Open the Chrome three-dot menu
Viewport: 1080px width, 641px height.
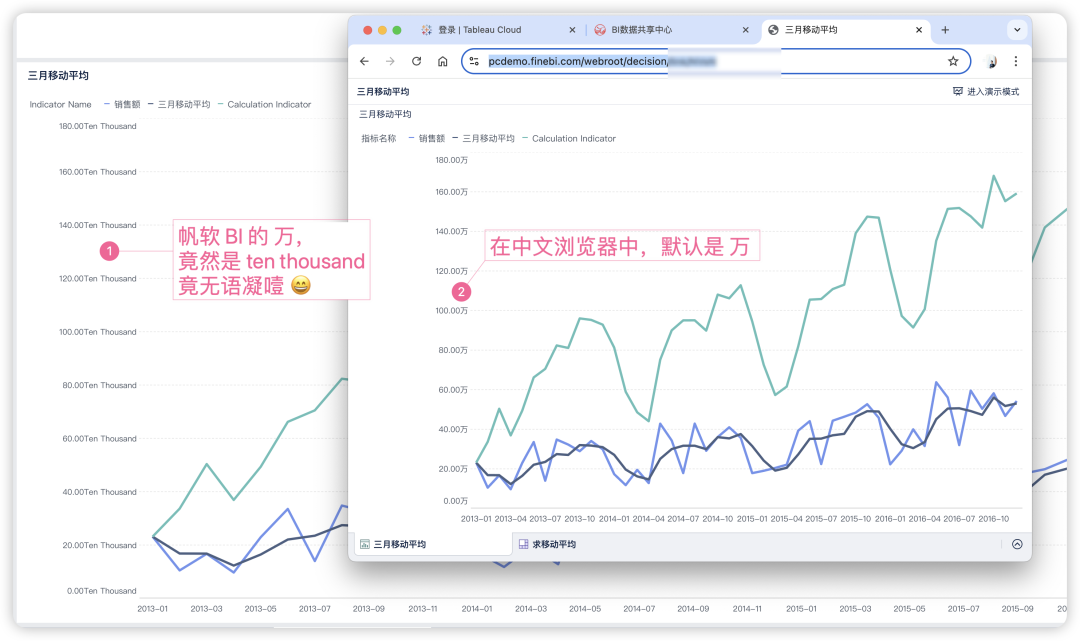(1016, 61)
